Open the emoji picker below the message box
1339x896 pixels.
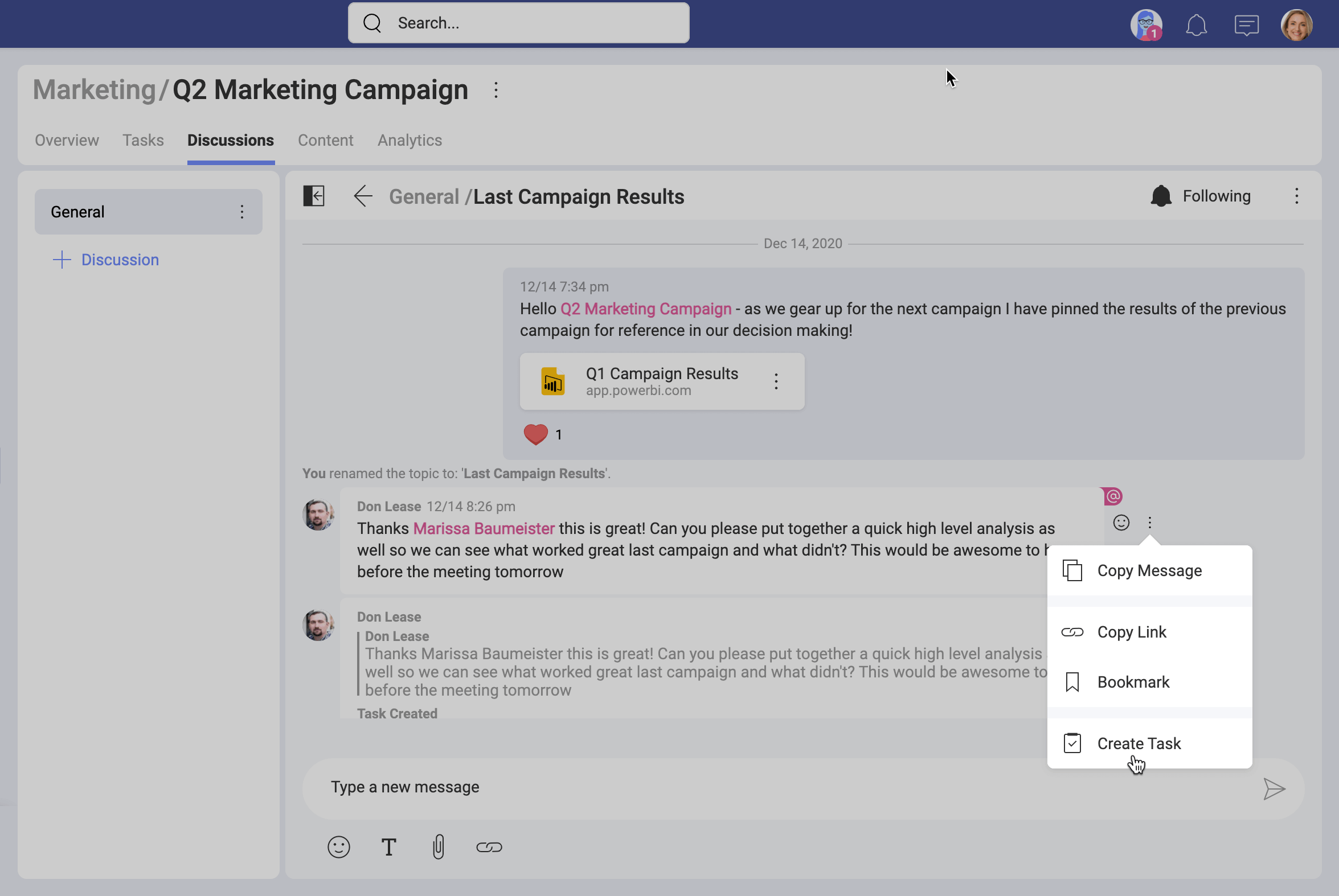(x=338, y=846)
